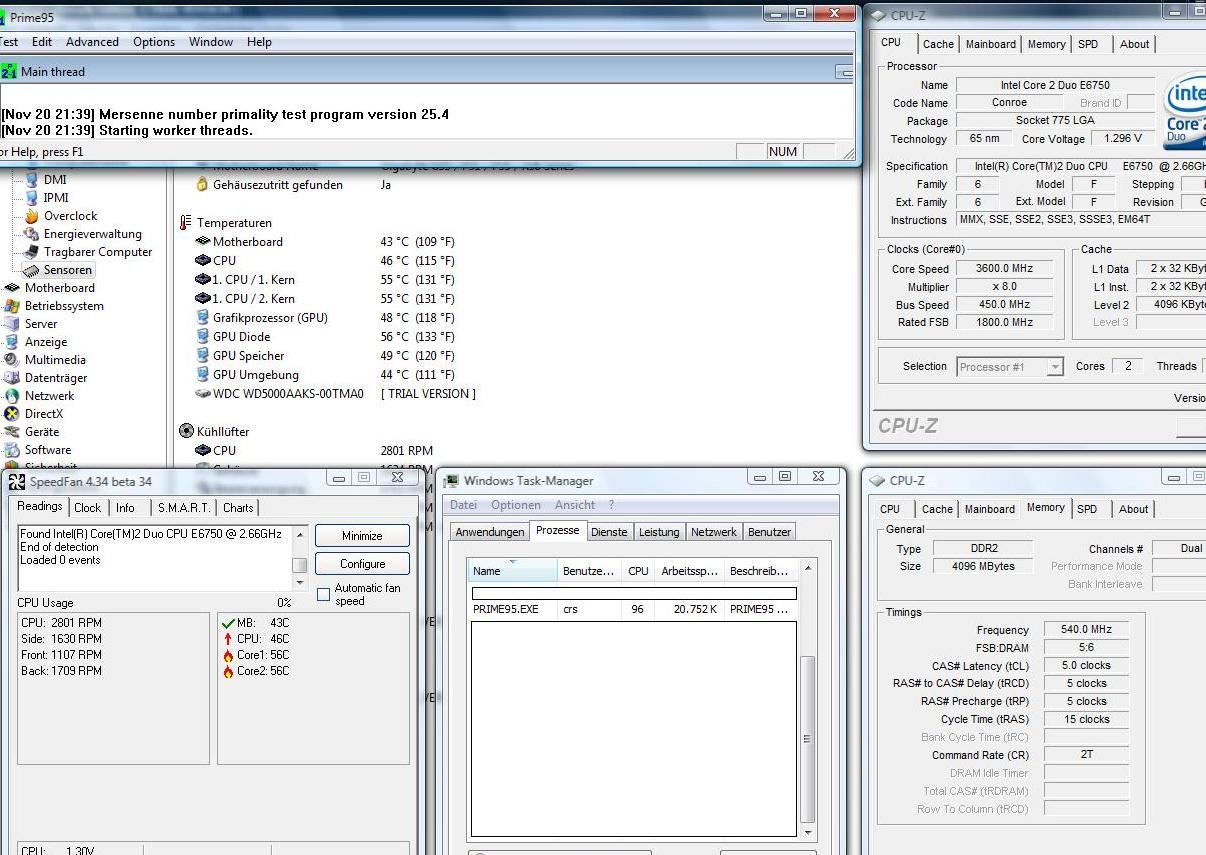Click the upper CPU-Z window title icon
Screen dimensions: 1206x855
pos(878,15)
